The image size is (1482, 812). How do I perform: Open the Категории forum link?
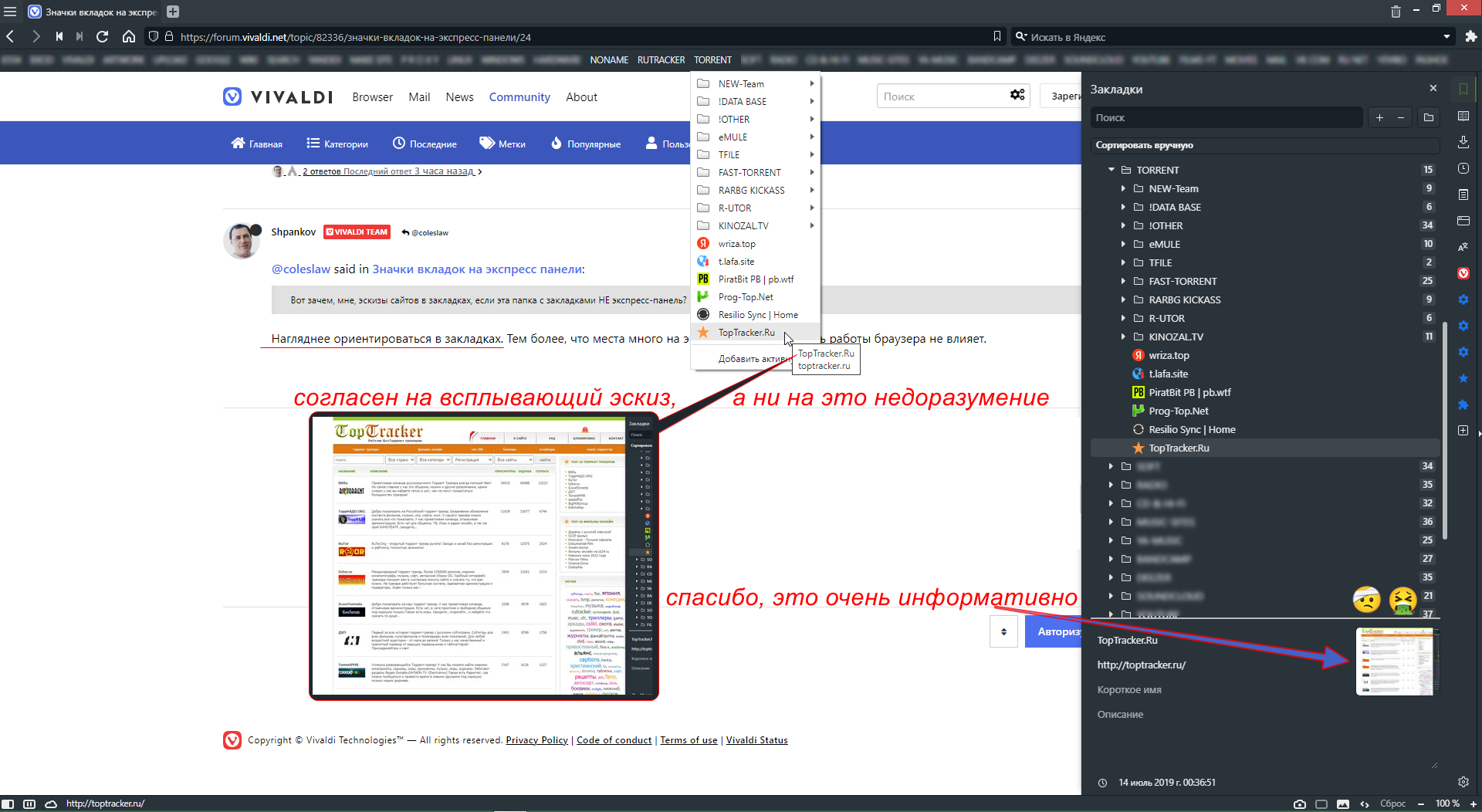pyautogui.click(x=337, y=144)
